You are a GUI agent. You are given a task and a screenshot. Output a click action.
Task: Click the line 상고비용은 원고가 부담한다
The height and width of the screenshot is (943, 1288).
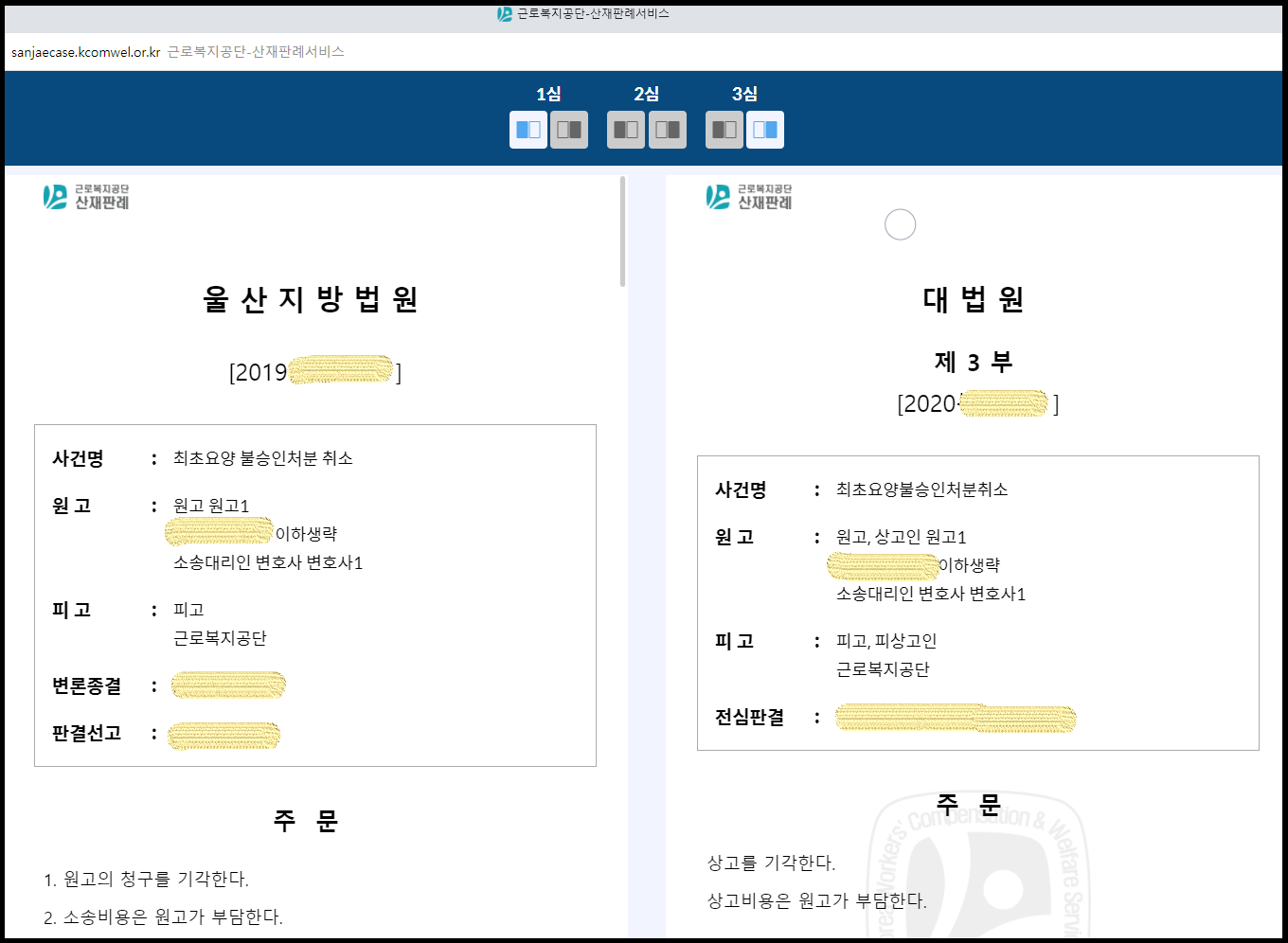[x=817, y=900]
